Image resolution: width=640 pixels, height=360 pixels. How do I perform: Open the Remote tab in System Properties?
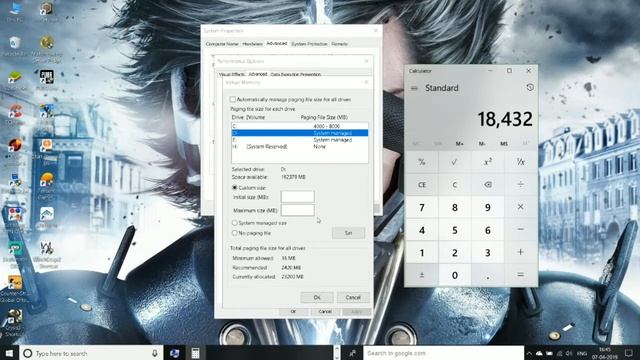340,44
